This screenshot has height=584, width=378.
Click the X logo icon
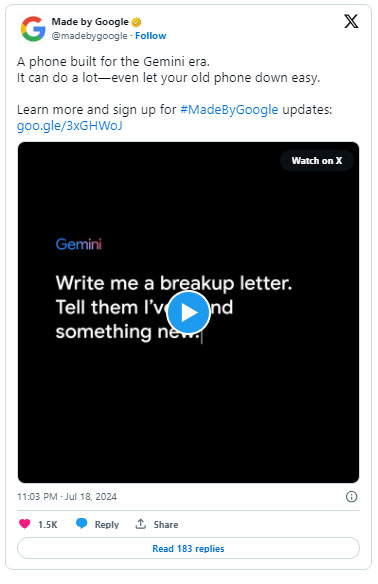(351, 22)
